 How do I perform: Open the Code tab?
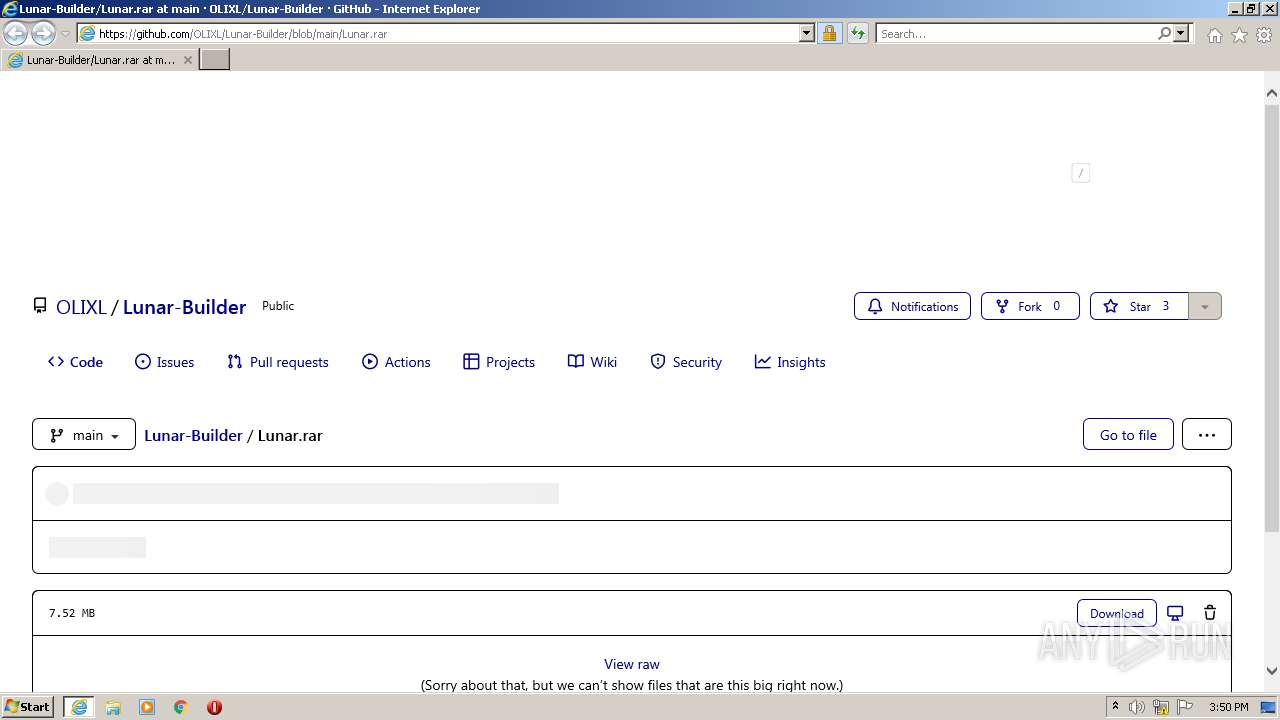[x=75, y=362]
